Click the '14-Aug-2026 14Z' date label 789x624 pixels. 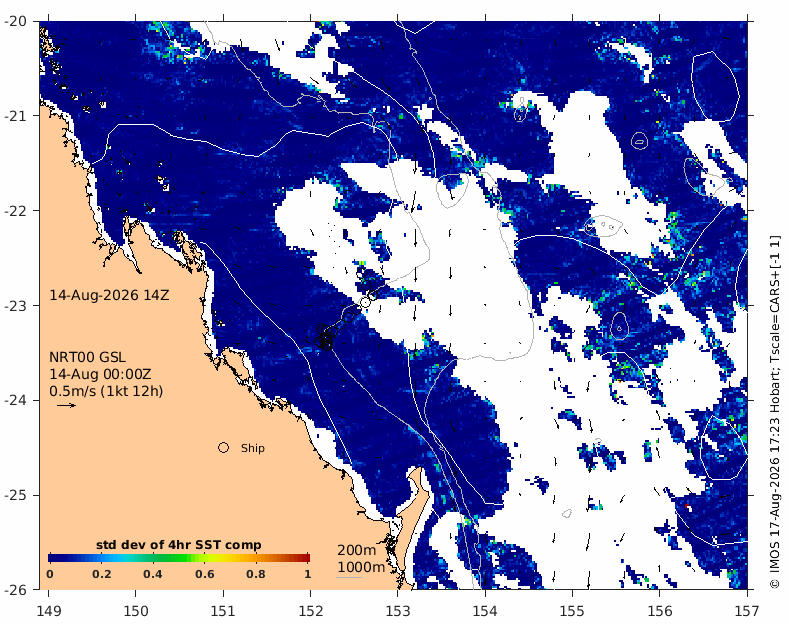pyautogui.click(x=109, y=295)
